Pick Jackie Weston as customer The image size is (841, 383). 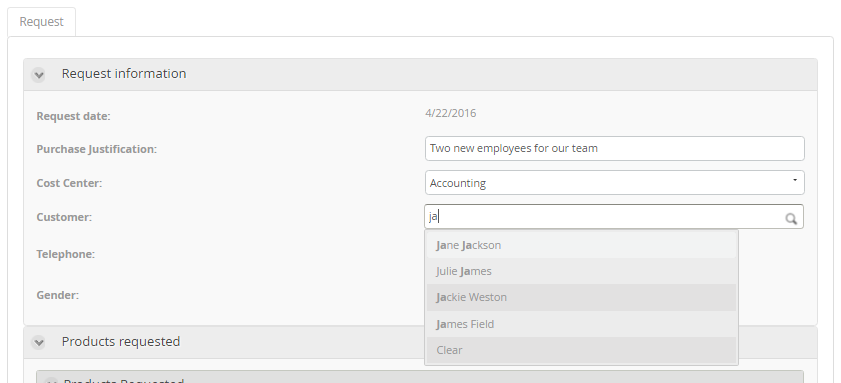[581, 297]
